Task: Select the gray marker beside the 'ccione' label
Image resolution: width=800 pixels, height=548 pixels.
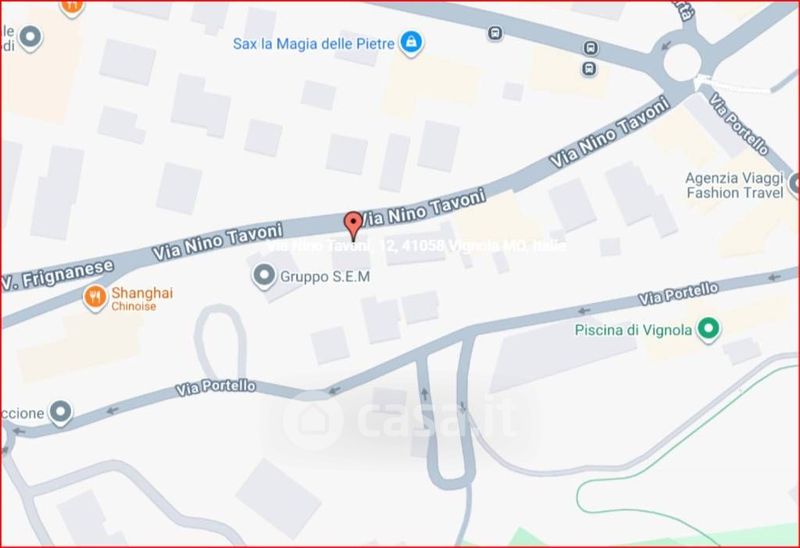Action: 61,412
